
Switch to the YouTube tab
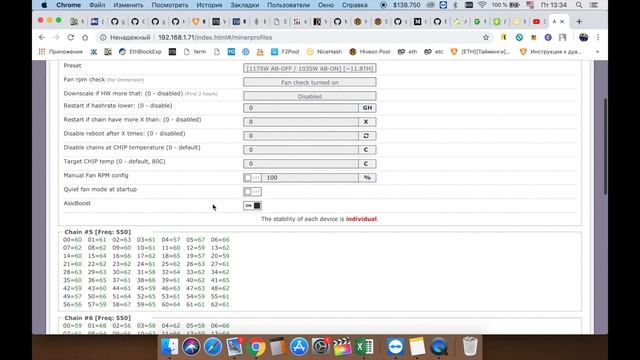tap(536, 22)
